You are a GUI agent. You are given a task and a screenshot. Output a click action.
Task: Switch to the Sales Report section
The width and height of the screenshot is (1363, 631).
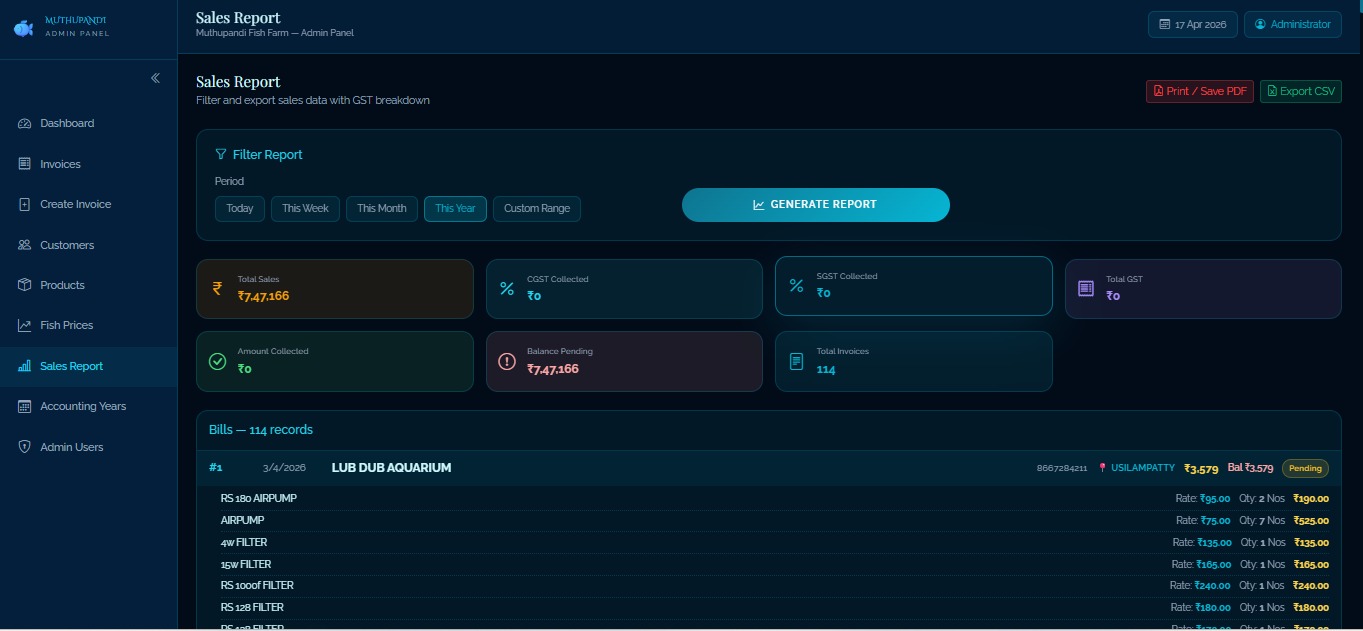[71, 365]
